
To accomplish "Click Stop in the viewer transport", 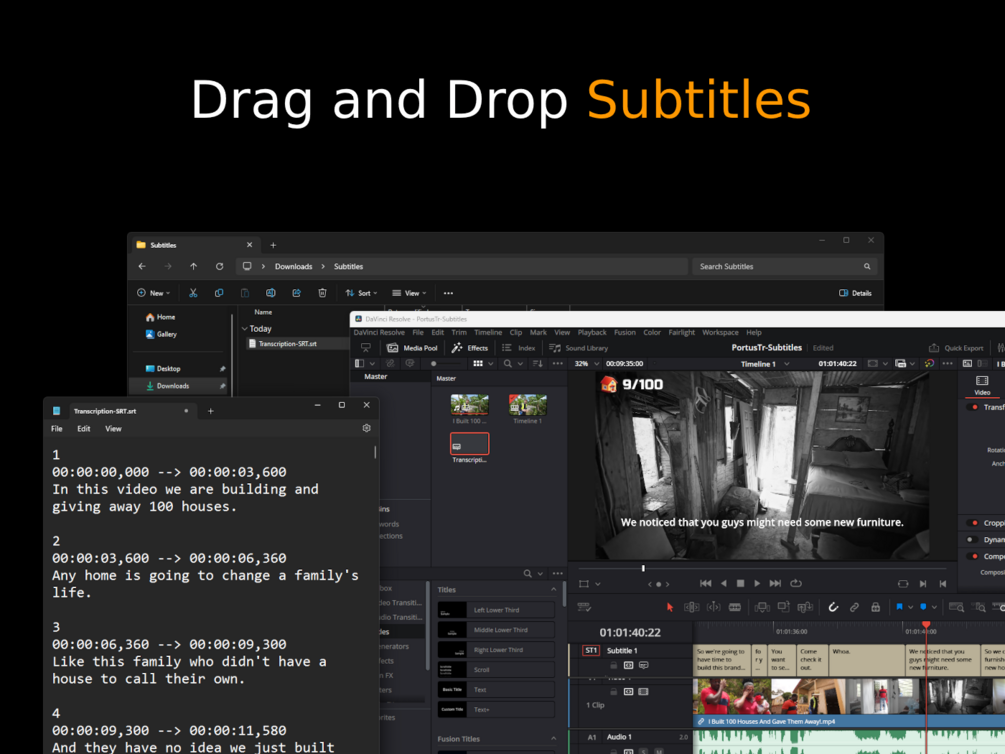I will pos(740,583).
